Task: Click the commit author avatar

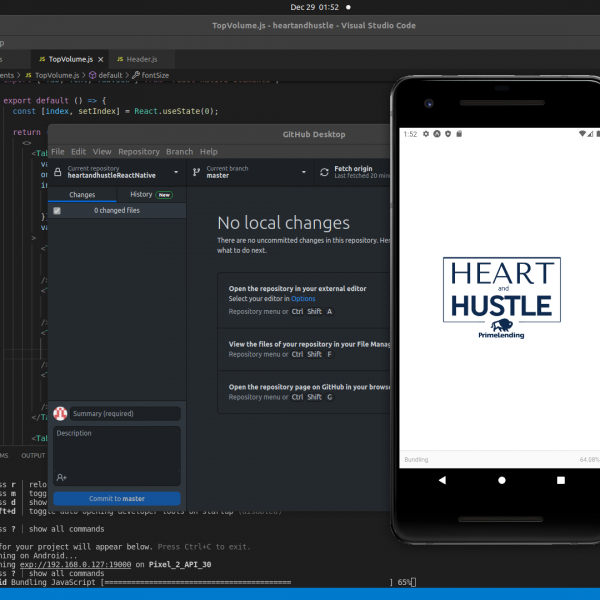Action: (x=60, y=413)
